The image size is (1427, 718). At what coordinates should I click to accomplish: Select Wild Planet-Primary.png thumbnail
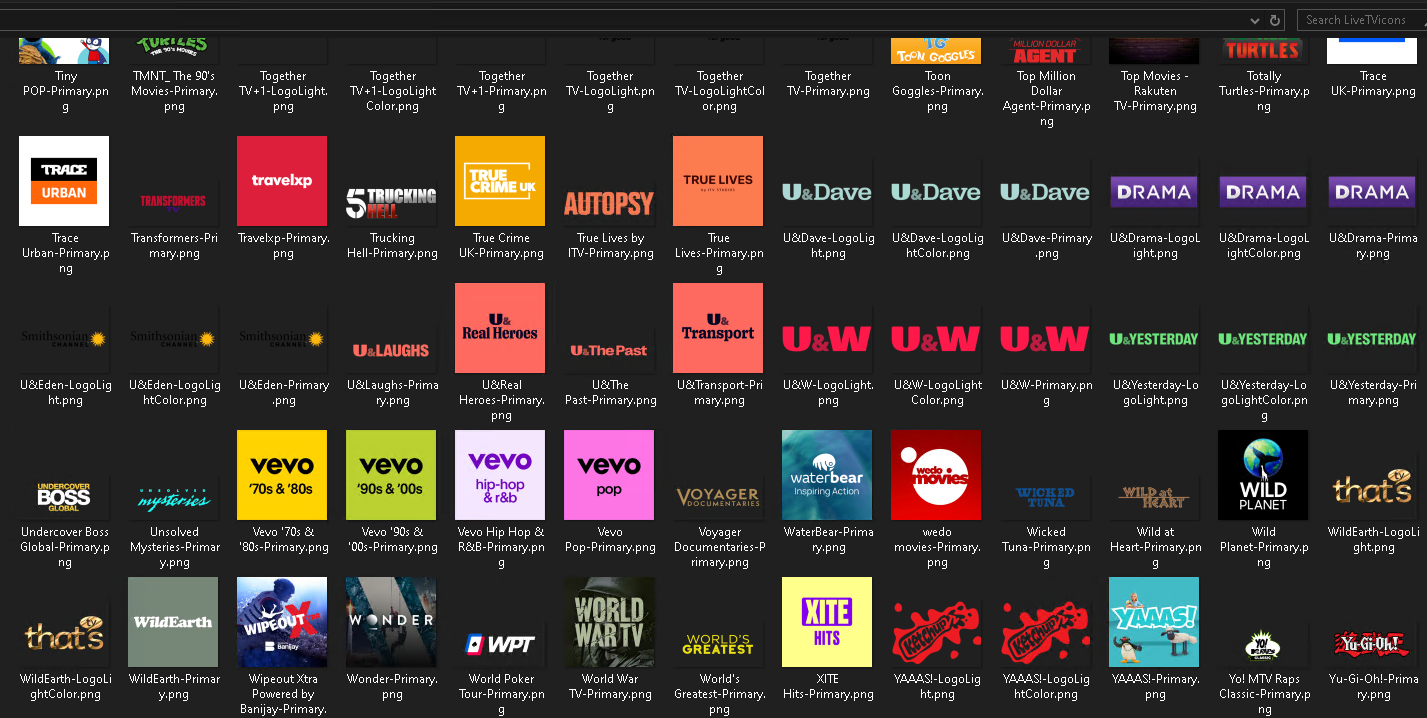pyautogui.click(x=1263, y=475)
